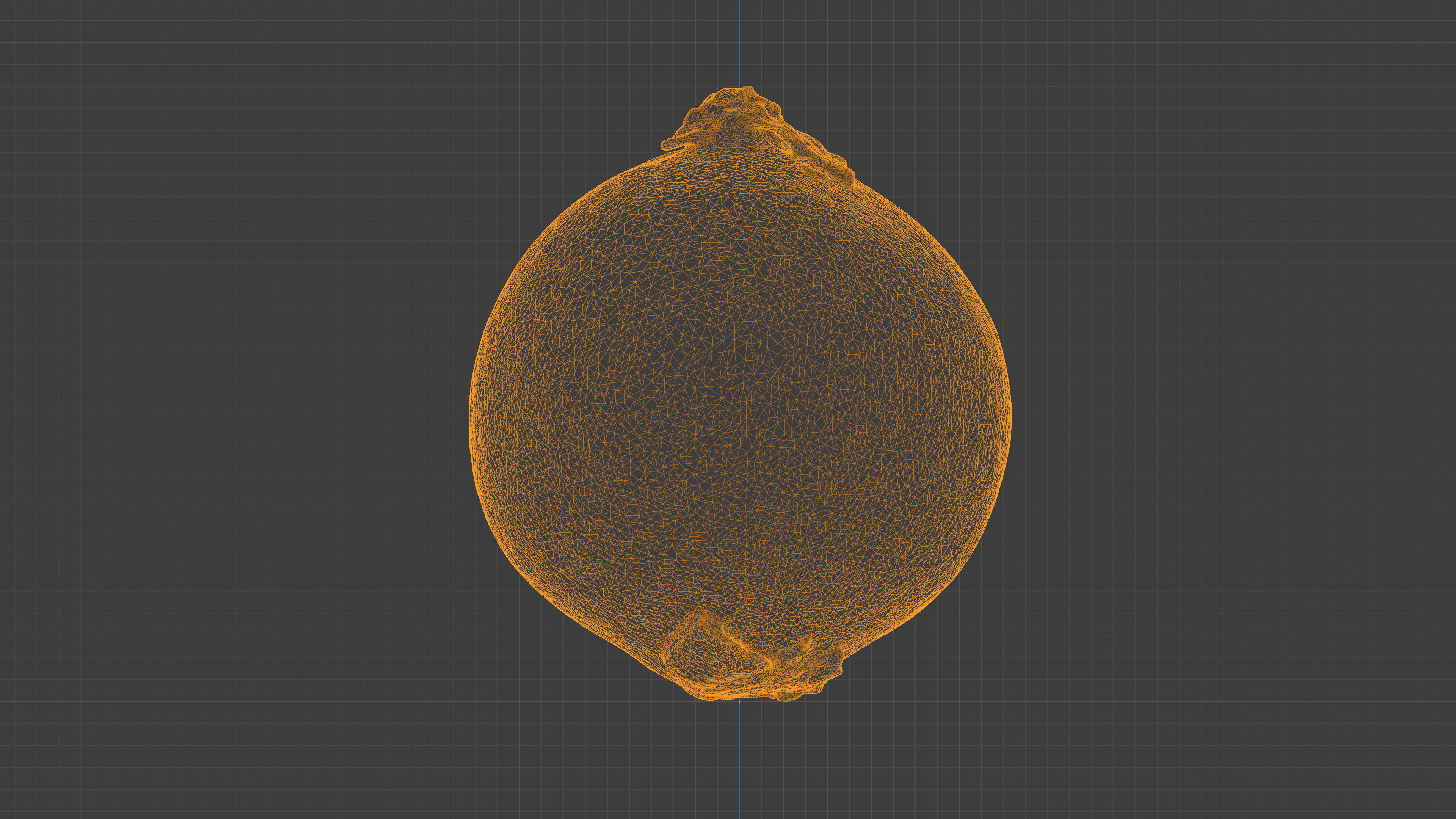Image resolution: width=1456 pixels, height=819 pixels.
Task: Click the red X axis line left of mesh
Action: (x=226, y=702)
